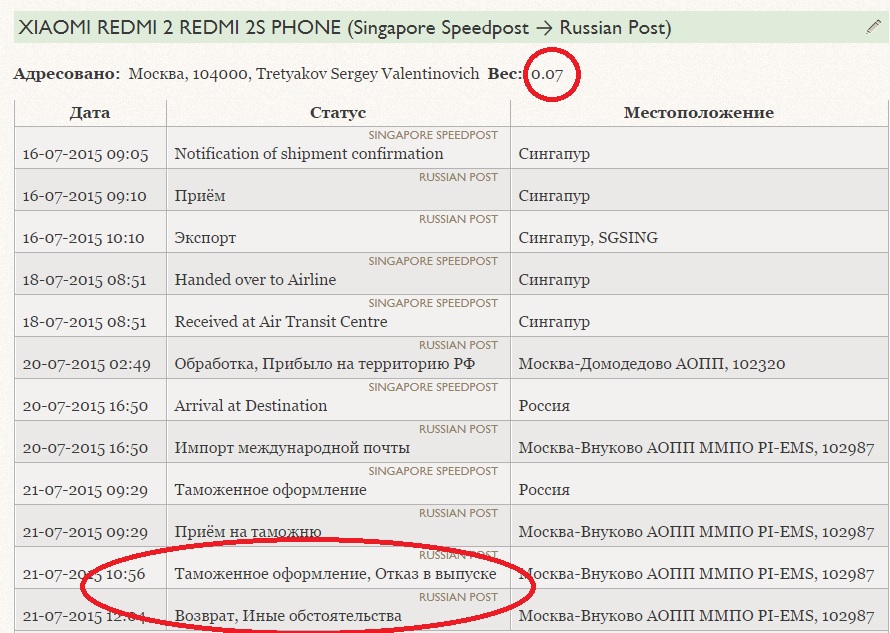Select the date in the 'Handed over to Airline' row

coord(85,280)
